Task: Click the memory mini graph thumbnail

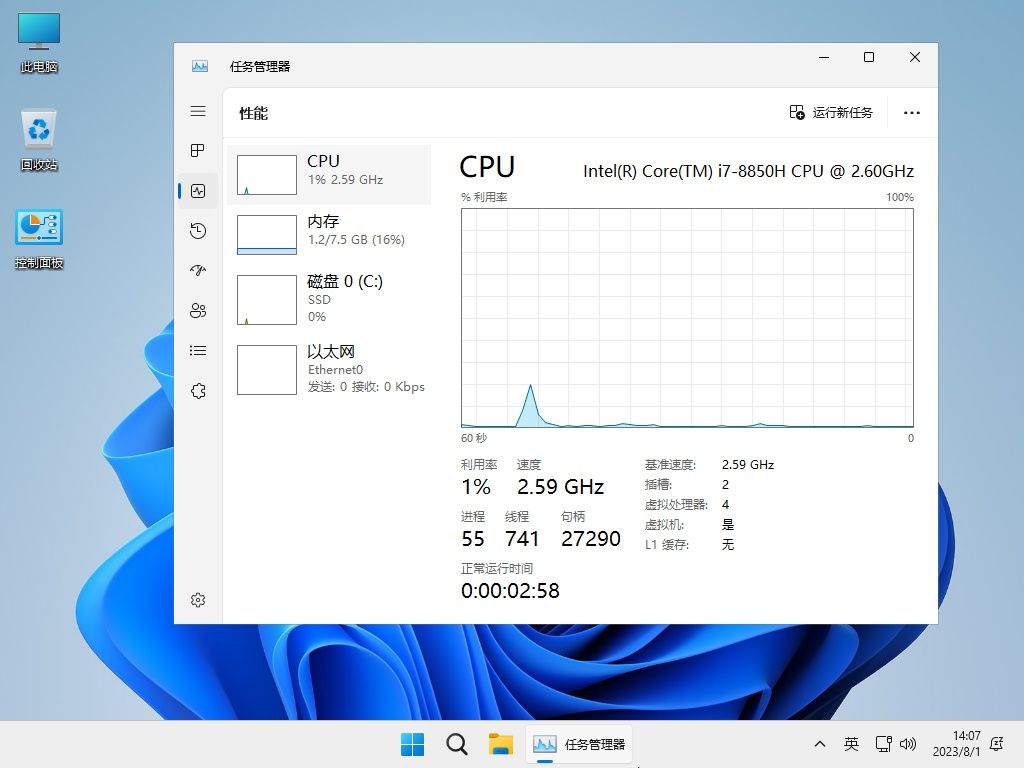Action: (x=266, y=234)
